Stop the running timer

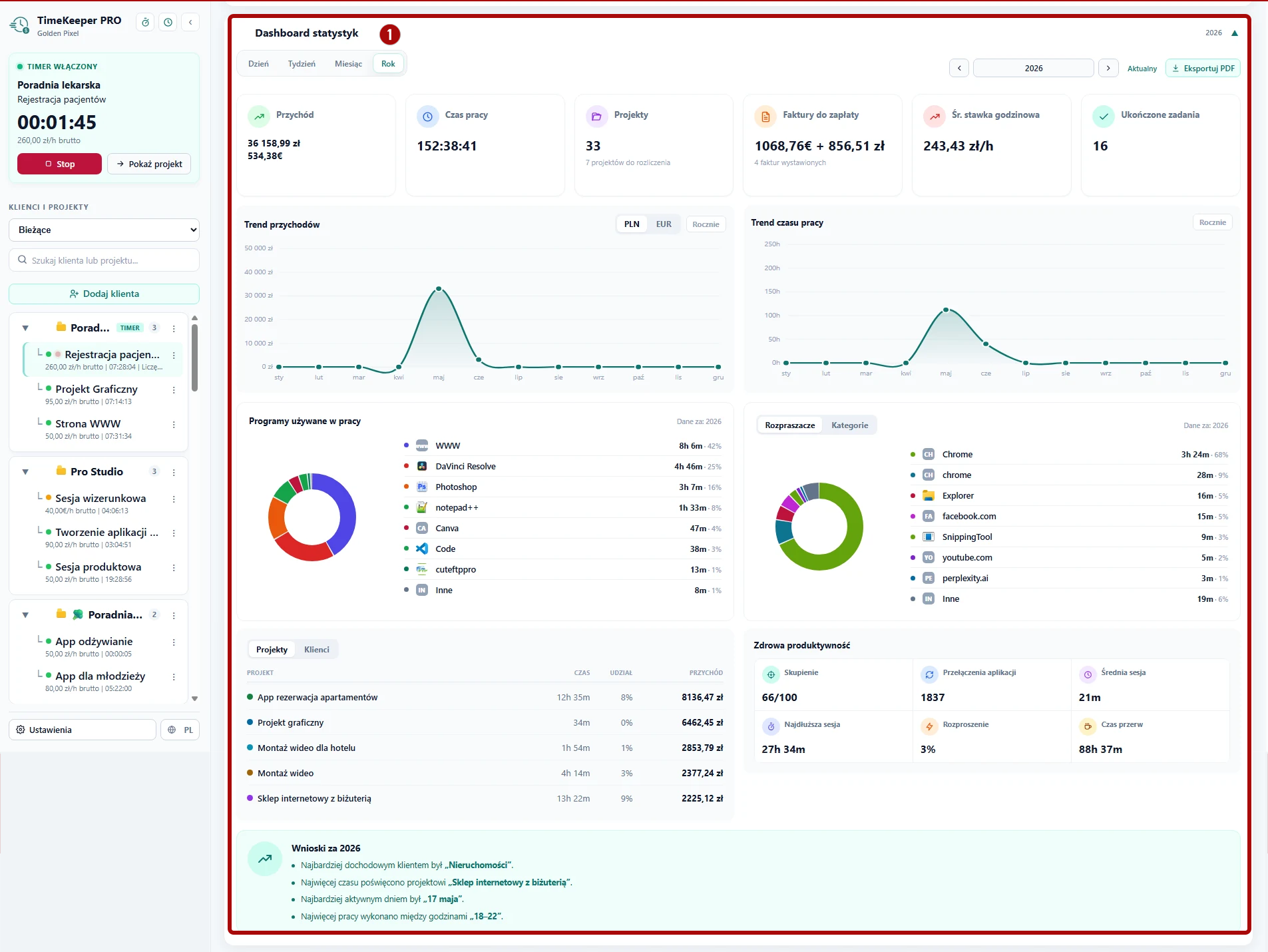pyautogui.click(x=59, y=164)
